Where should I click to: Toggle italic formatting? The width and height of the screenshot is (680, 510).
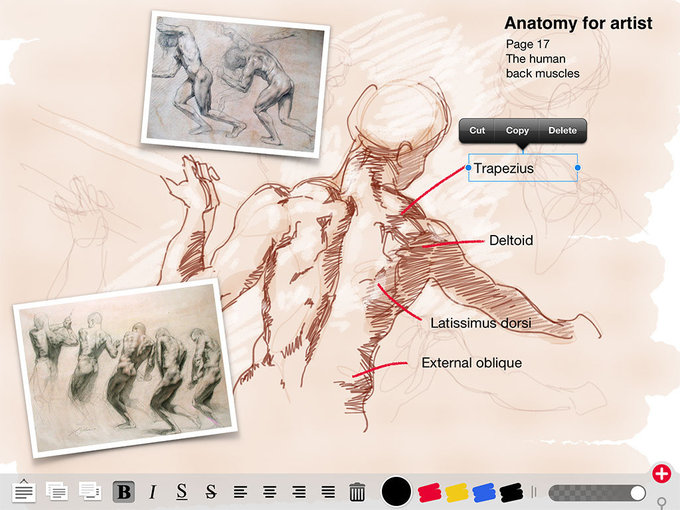pyautogui.click(x=153, y=492)
